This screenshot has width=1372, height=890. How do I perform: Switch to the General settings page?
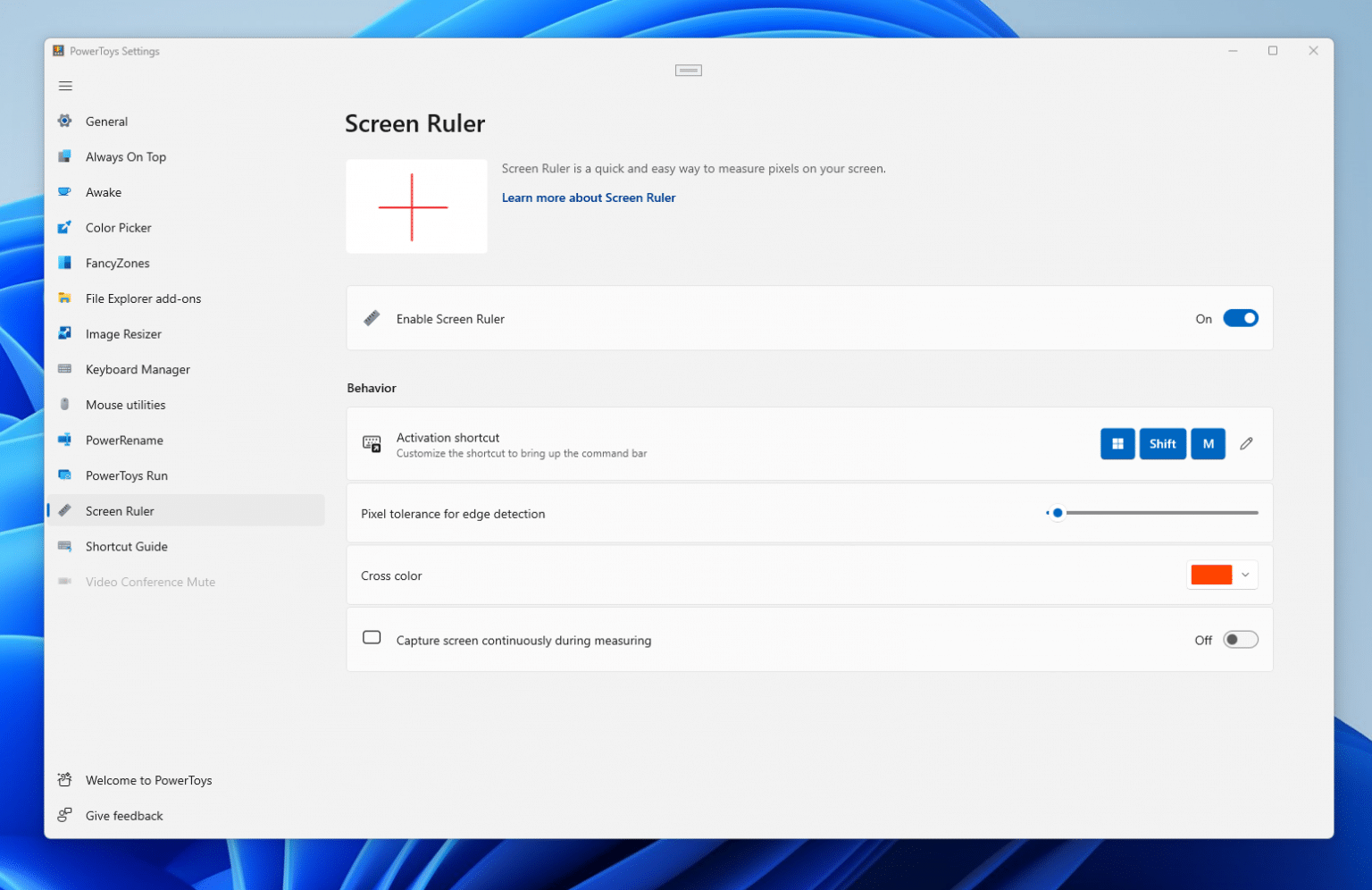click(x=106, y=121)
